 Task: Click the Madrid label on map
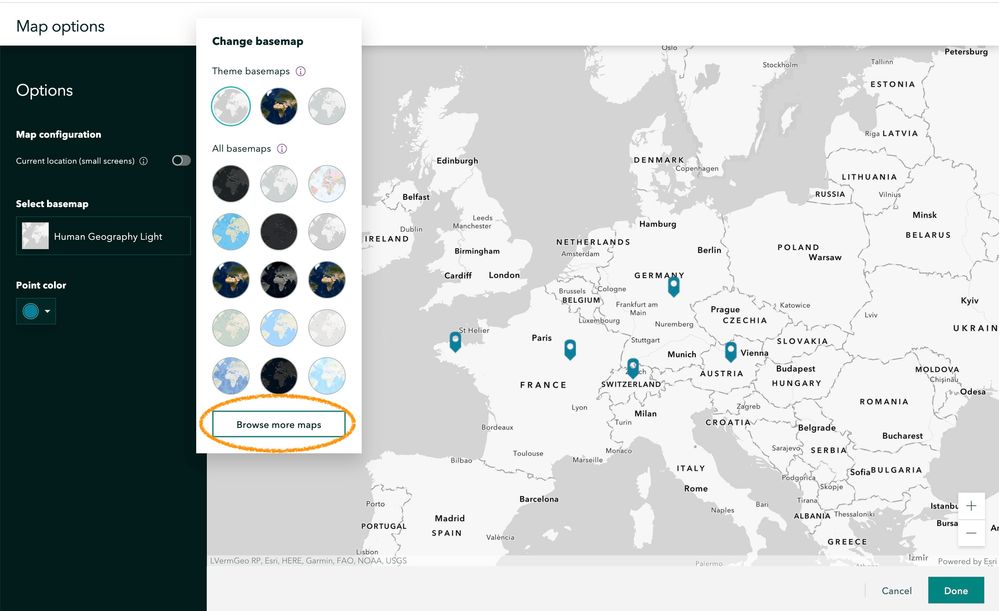450,519
